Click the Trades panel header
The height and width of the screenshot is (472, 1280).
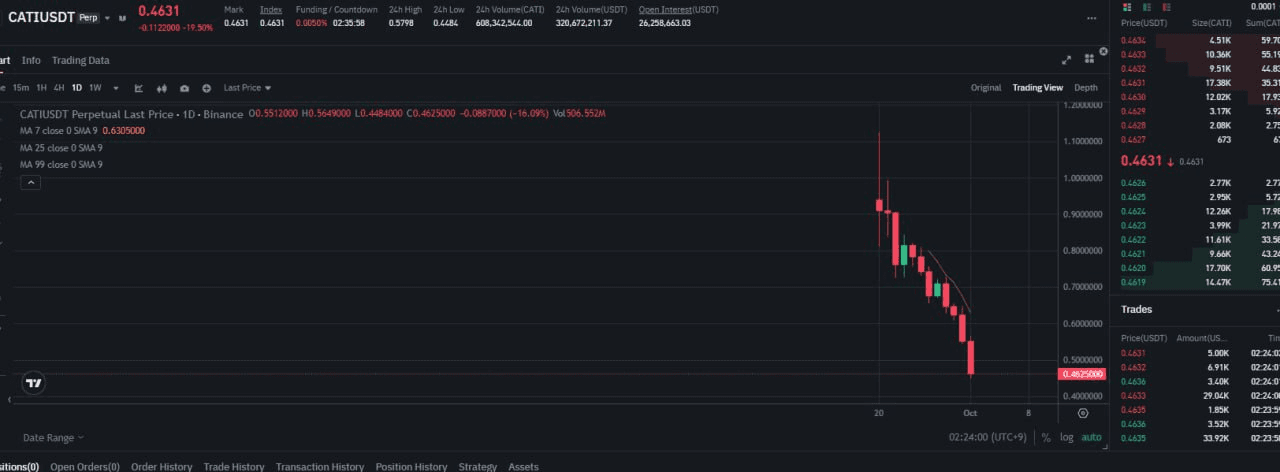click(x=1136, y=310)
